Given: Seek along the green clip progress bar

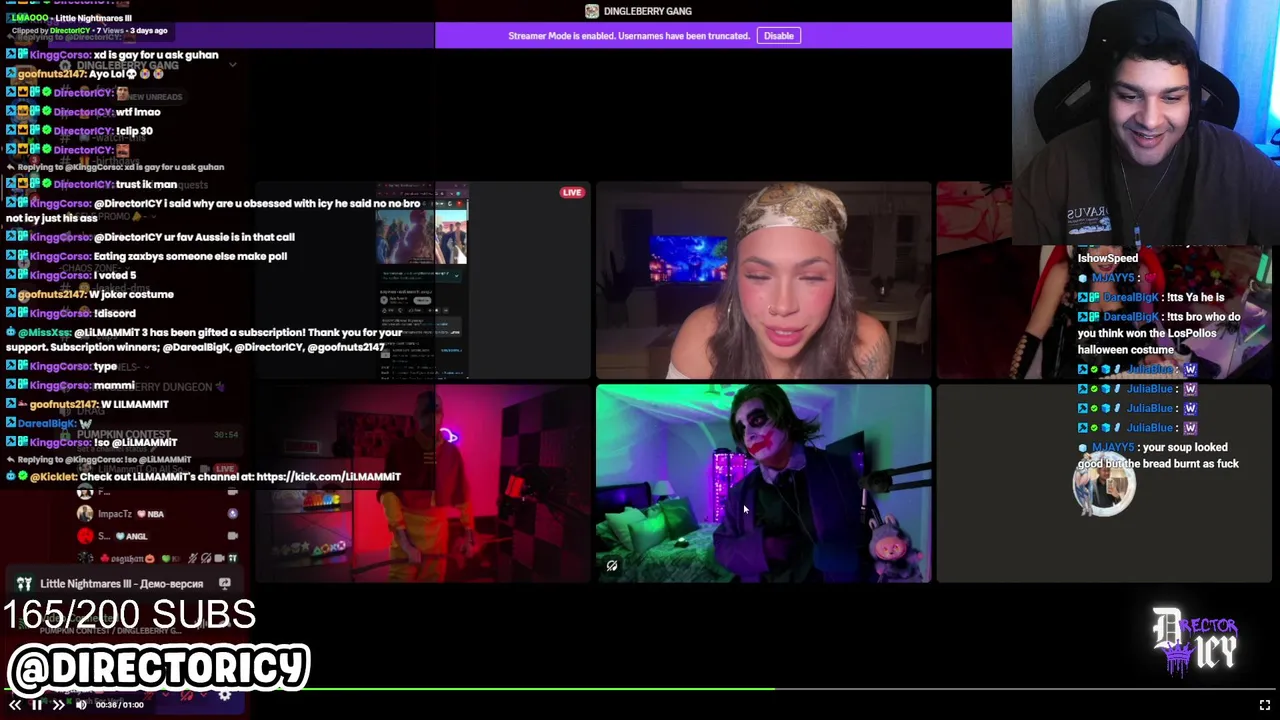Looking at the screenshot, I should point(640,689).
